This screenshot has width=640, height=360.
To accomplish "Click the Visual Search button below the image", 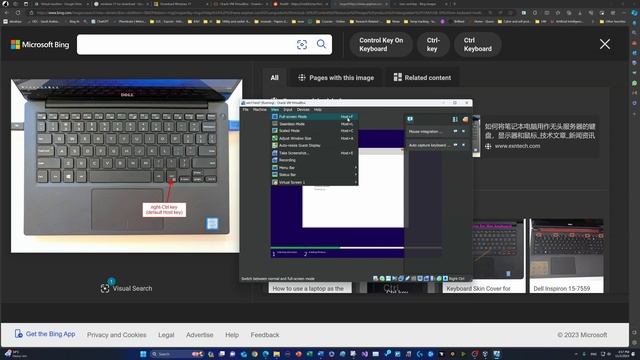I will [127, 288].
